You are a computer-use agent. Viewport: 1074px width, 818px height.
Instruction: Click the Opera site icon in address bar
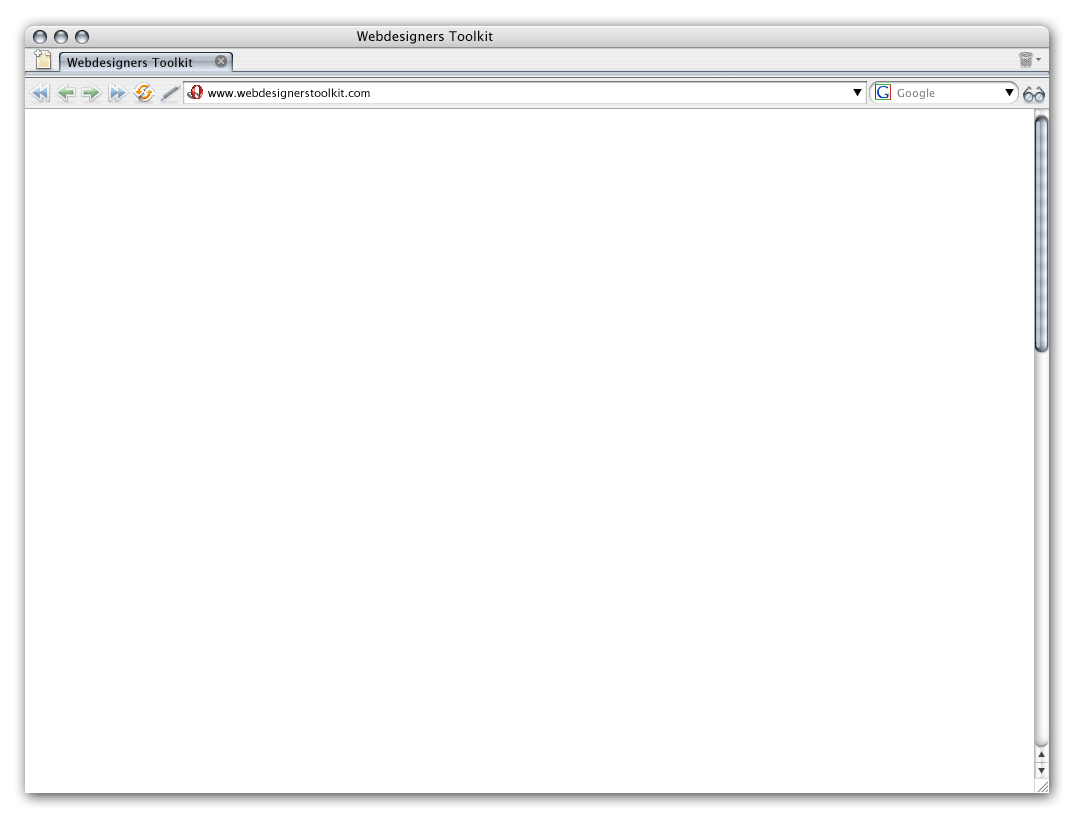(x=195, y=92)
